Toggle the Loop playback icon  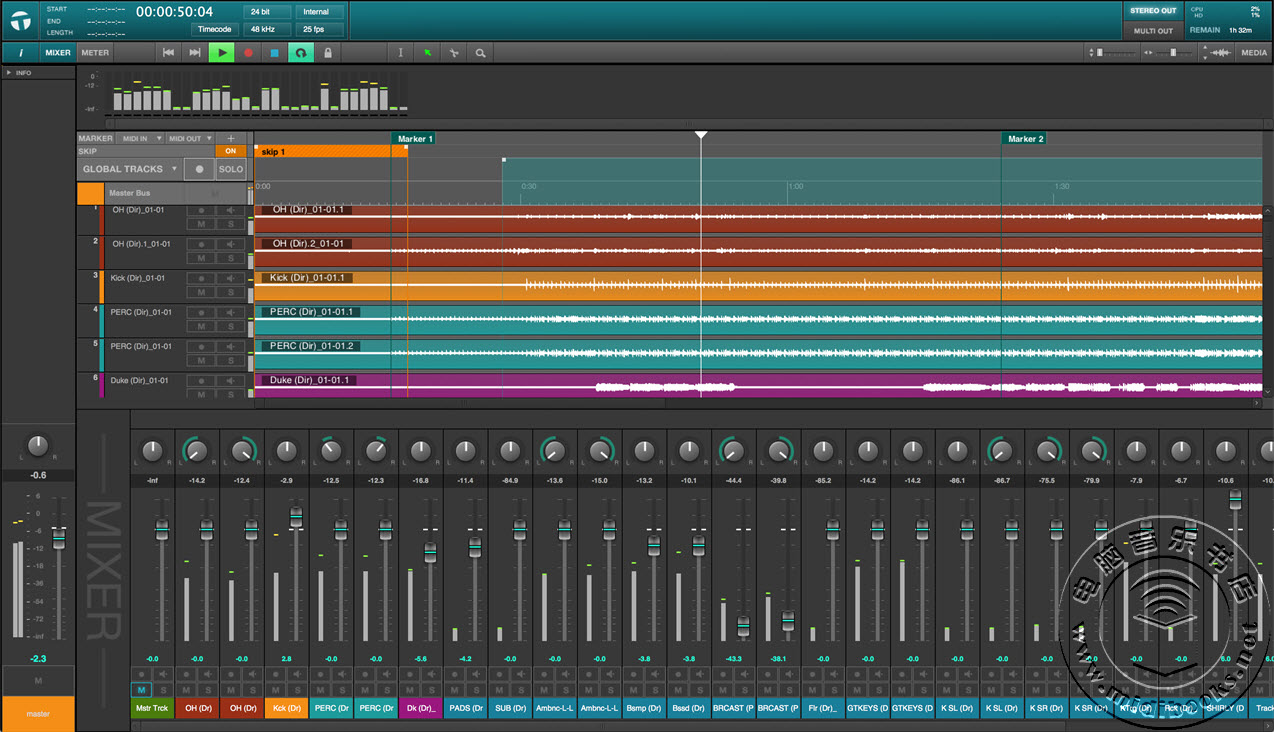tap(301, 53)
